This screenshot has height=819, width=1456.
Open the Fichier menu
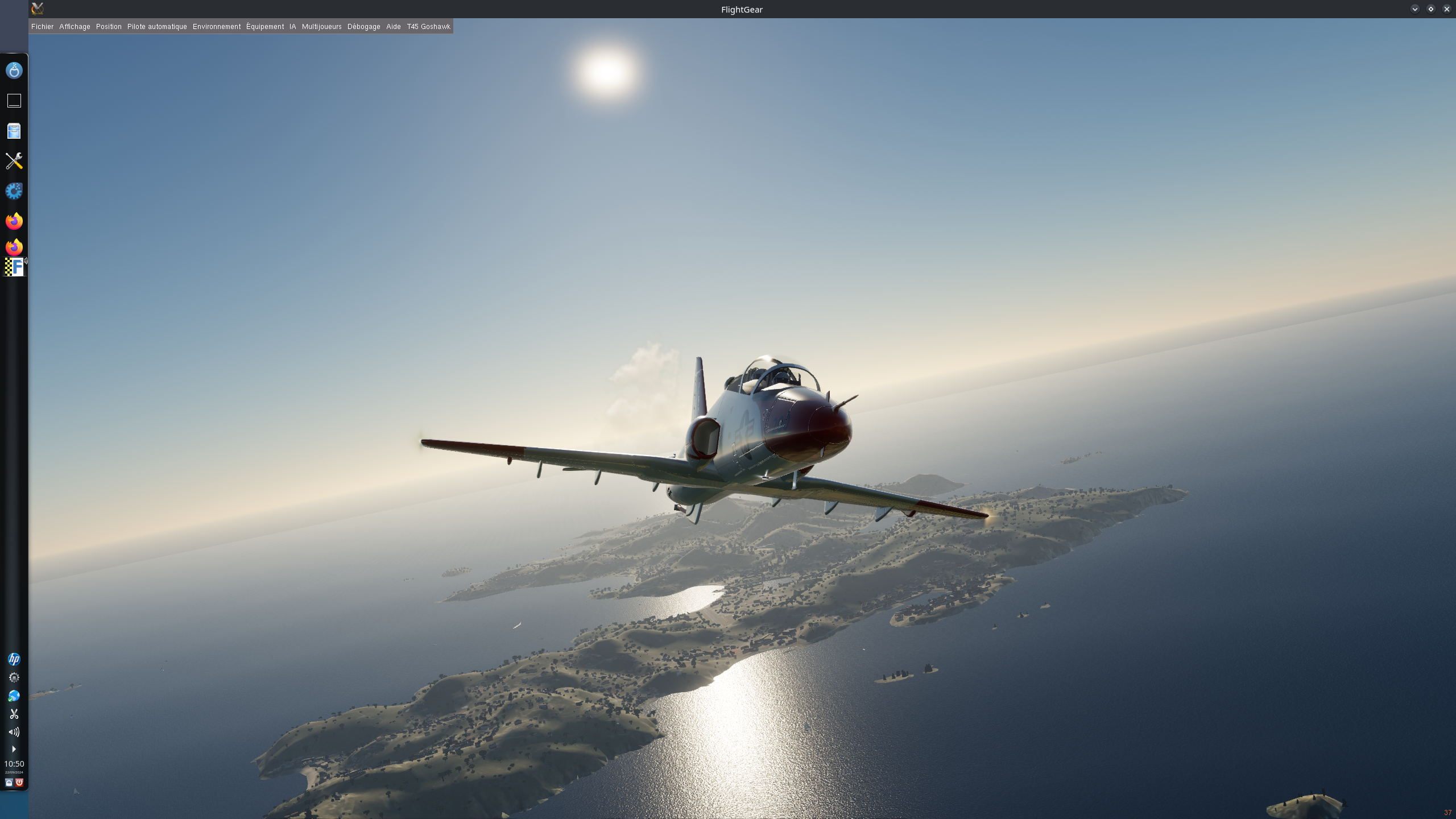42,27
